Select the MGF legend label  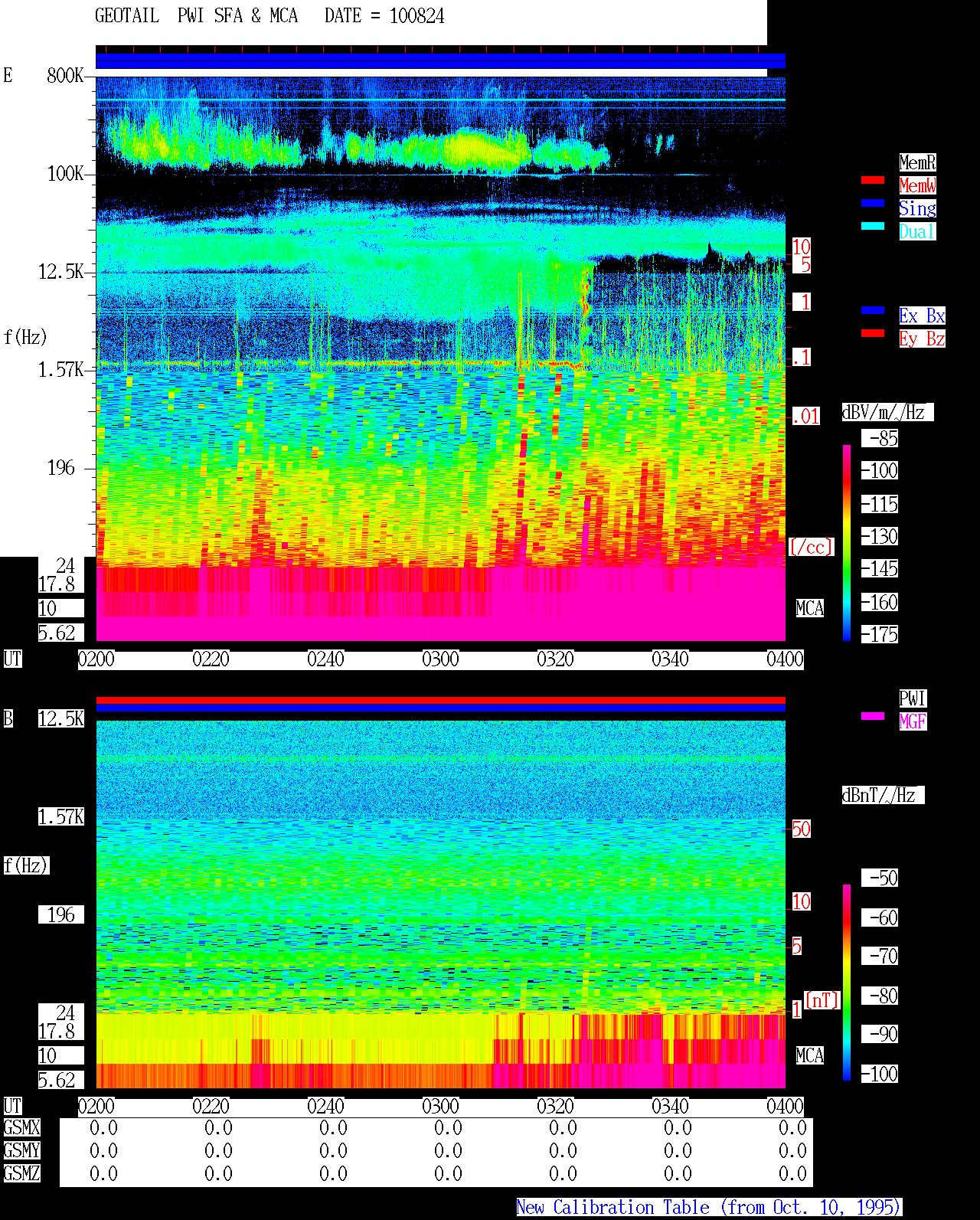tap(913, 721)
